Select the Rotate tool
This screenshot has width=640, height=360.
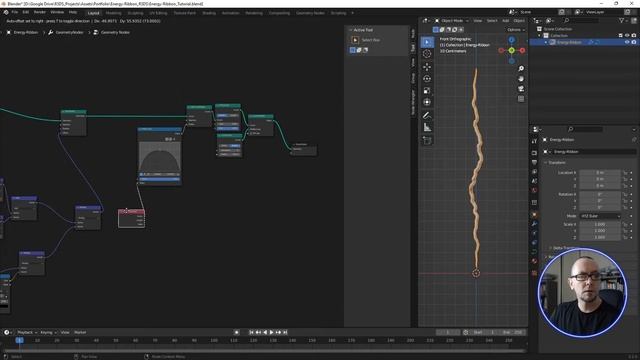tap(427, 78)
